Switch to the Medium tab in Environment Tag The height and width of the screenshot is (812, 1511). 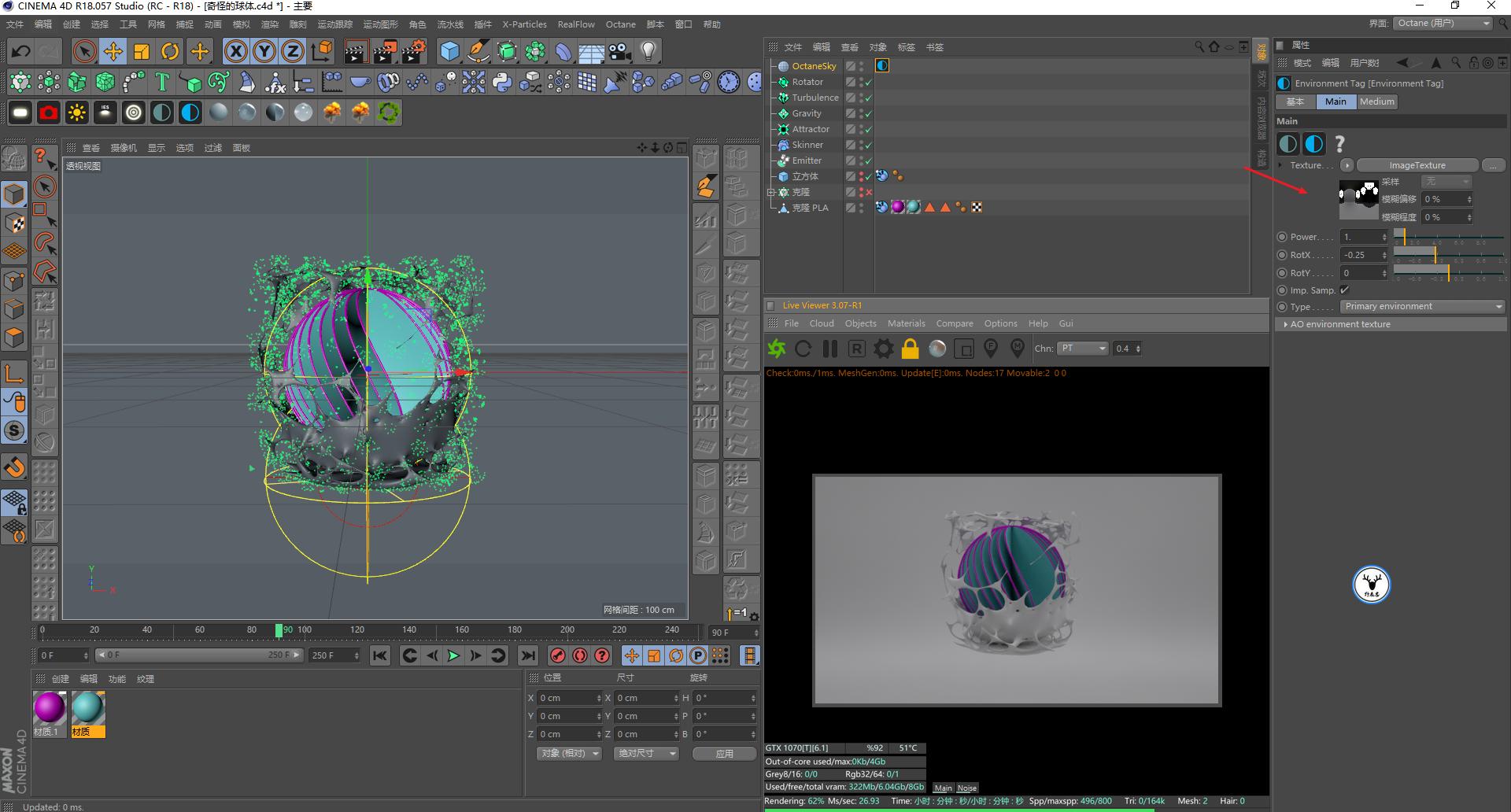[1376, 101]
